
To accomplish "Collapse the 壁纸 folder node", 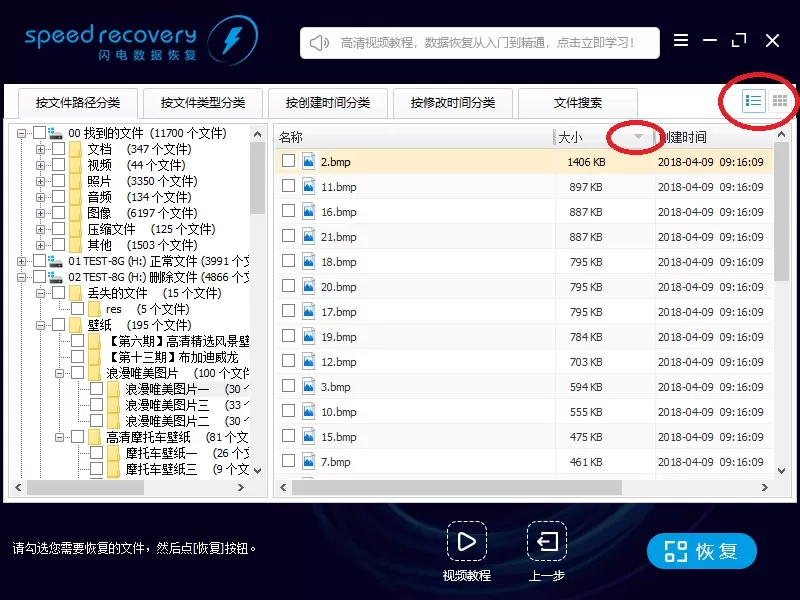I will pyautogui.click(x=40, y=325).
